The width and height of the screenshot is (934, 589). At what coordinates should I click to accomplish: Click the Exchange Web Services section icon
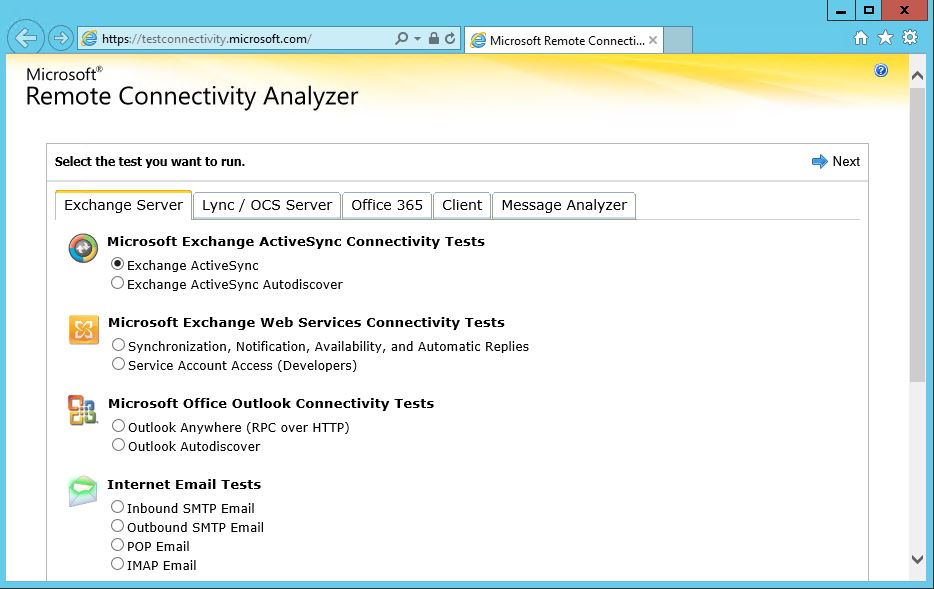[x=83, y=329]
